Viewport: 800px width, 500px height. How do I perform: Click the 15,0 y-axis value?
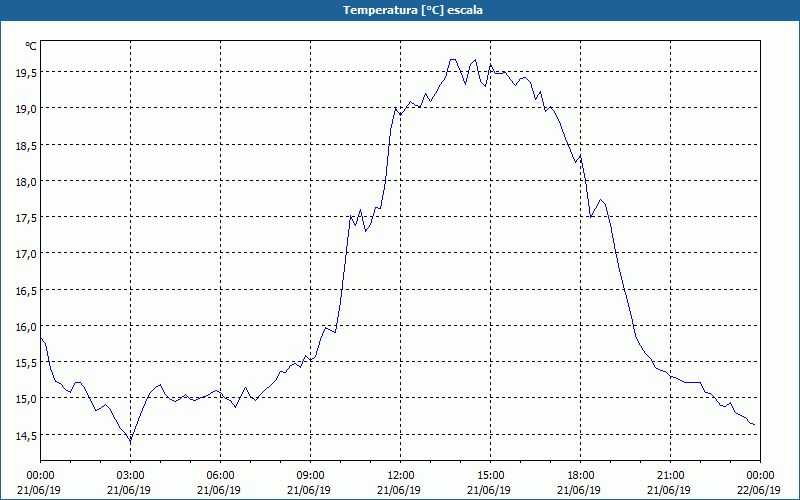click(26, 399)
